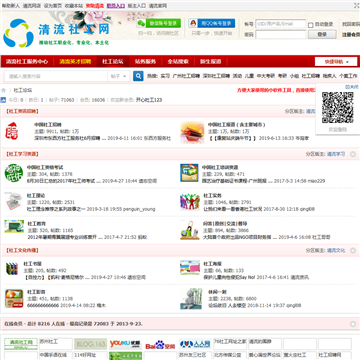Open the blackboard icon for 社工教育
The width and height of the screenshot is (360, 360).
point(14,226)
